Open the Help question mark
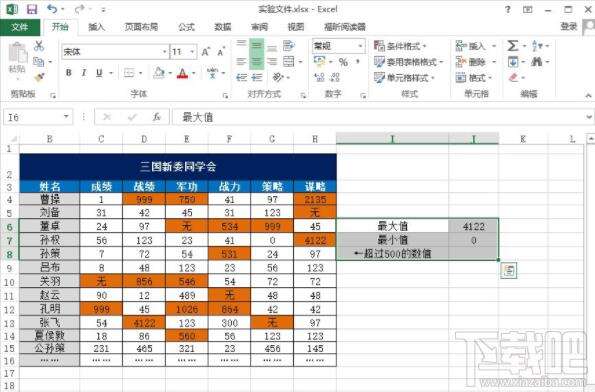The height and width of the screenshot is (392, 595). [508, 9]
